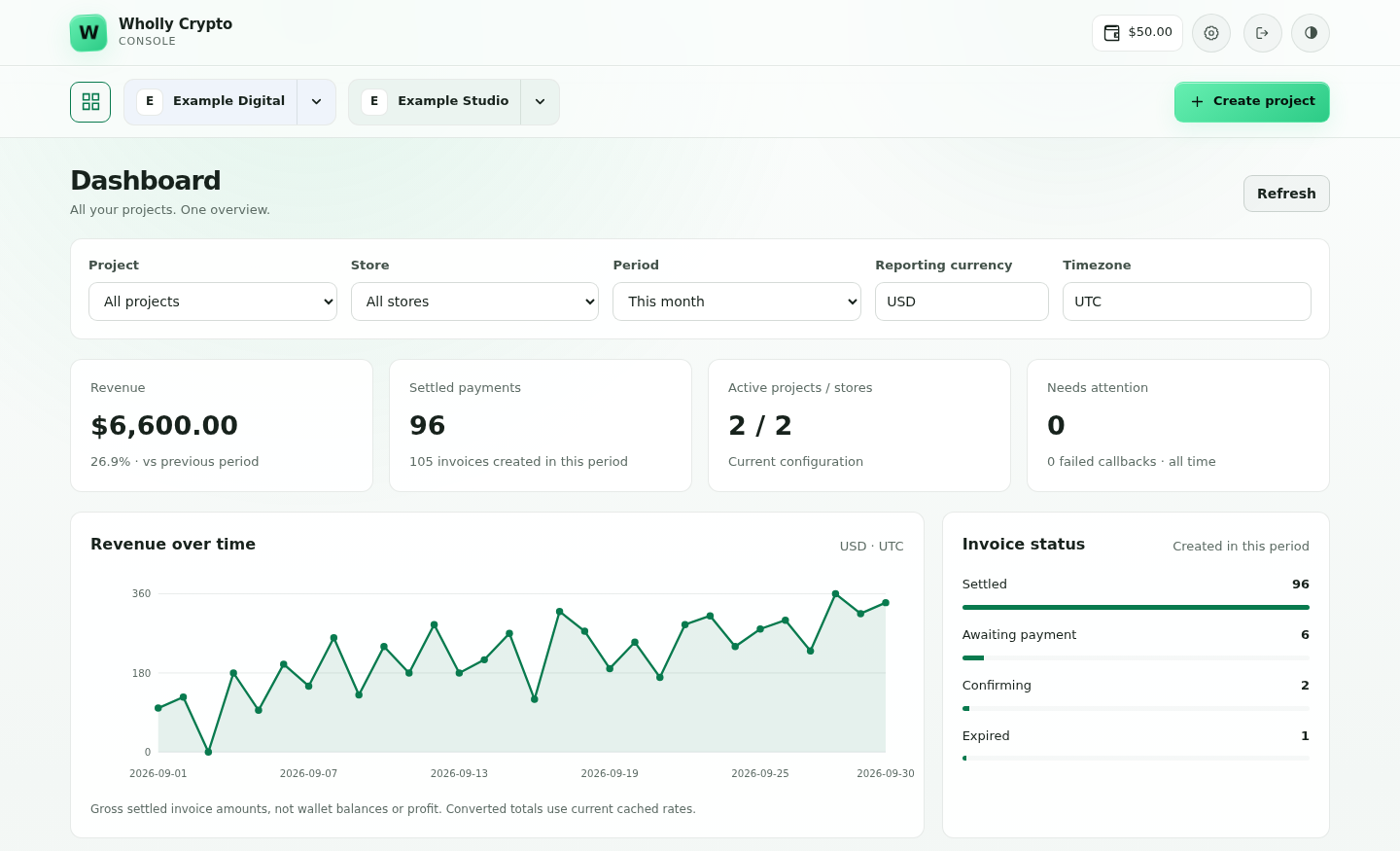1400x851 pixels.
Task: Click the Create project button
Action: pyautogui.click(x=1252, y=102)
